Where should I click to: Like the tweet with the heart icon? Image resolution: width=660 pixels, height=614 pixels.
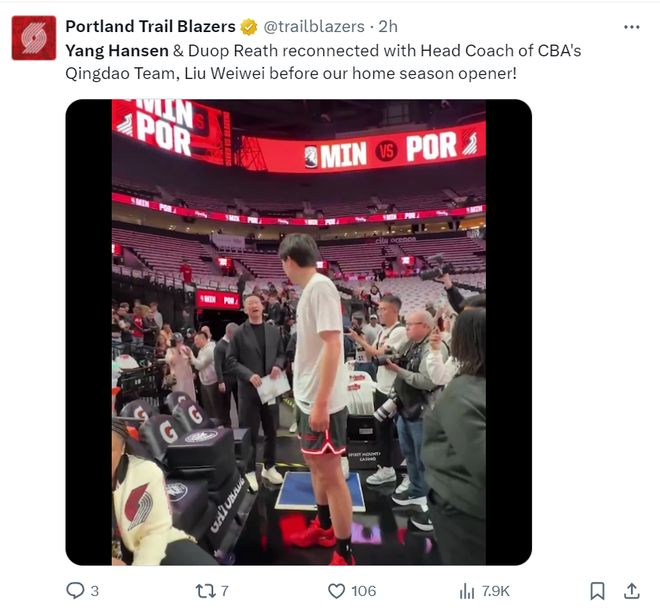tap(337, 590)
